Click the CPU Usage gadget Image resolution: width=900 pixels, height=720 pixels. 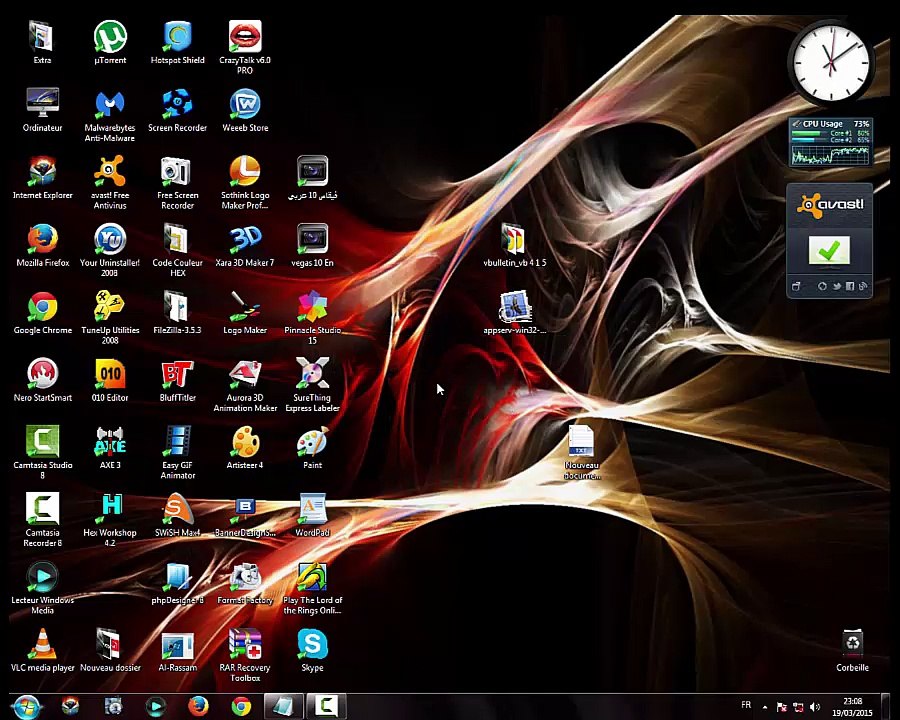click(830, 142)
